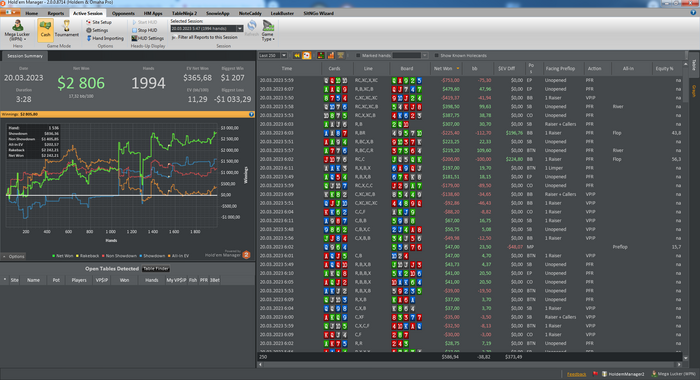Open the Feedback link in status bar
The width and height of the screenshot is (700, 380).
point(576,374)
